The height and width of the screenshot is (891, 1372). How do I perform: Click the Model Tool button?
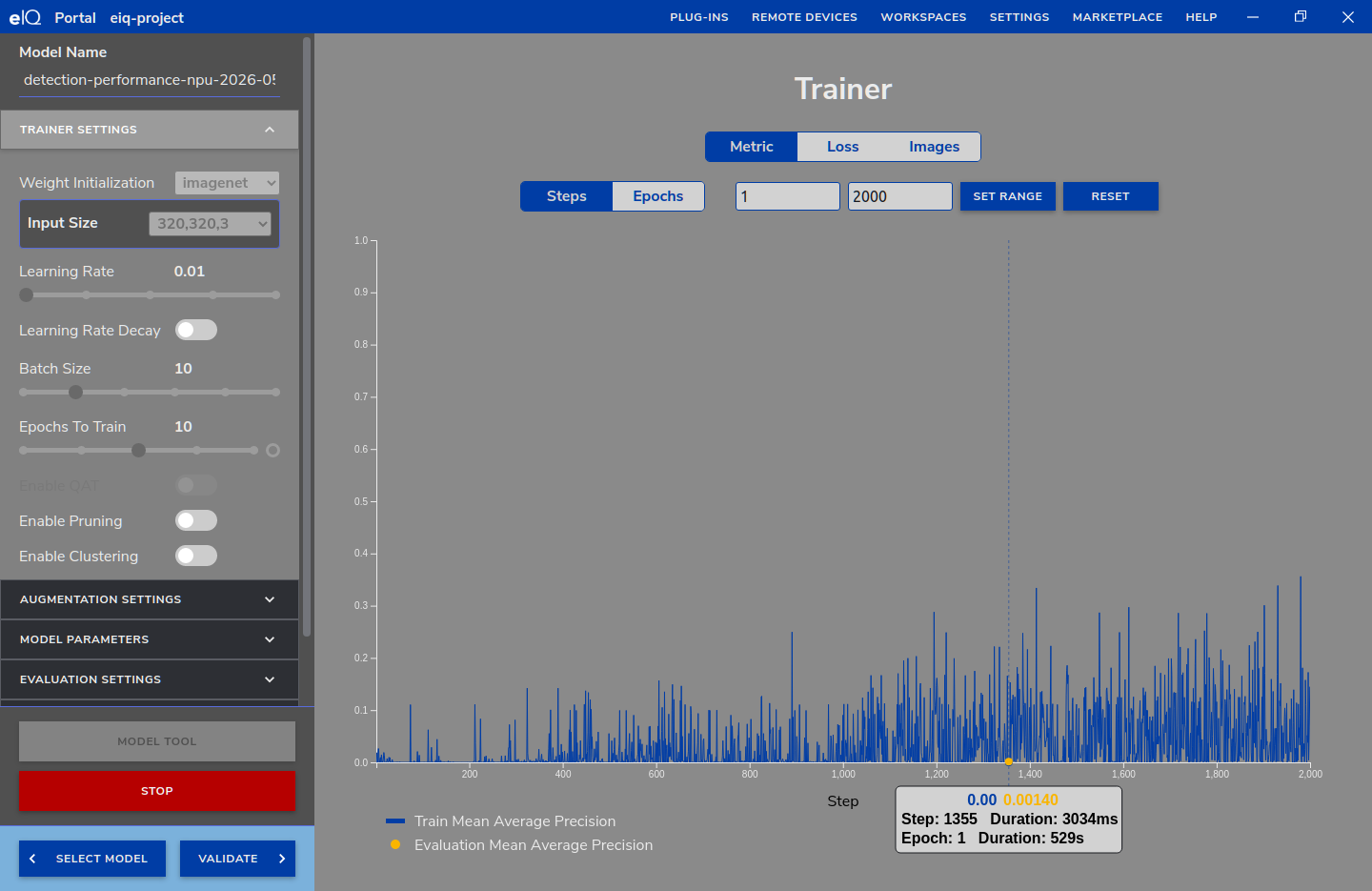click(157, 741)
